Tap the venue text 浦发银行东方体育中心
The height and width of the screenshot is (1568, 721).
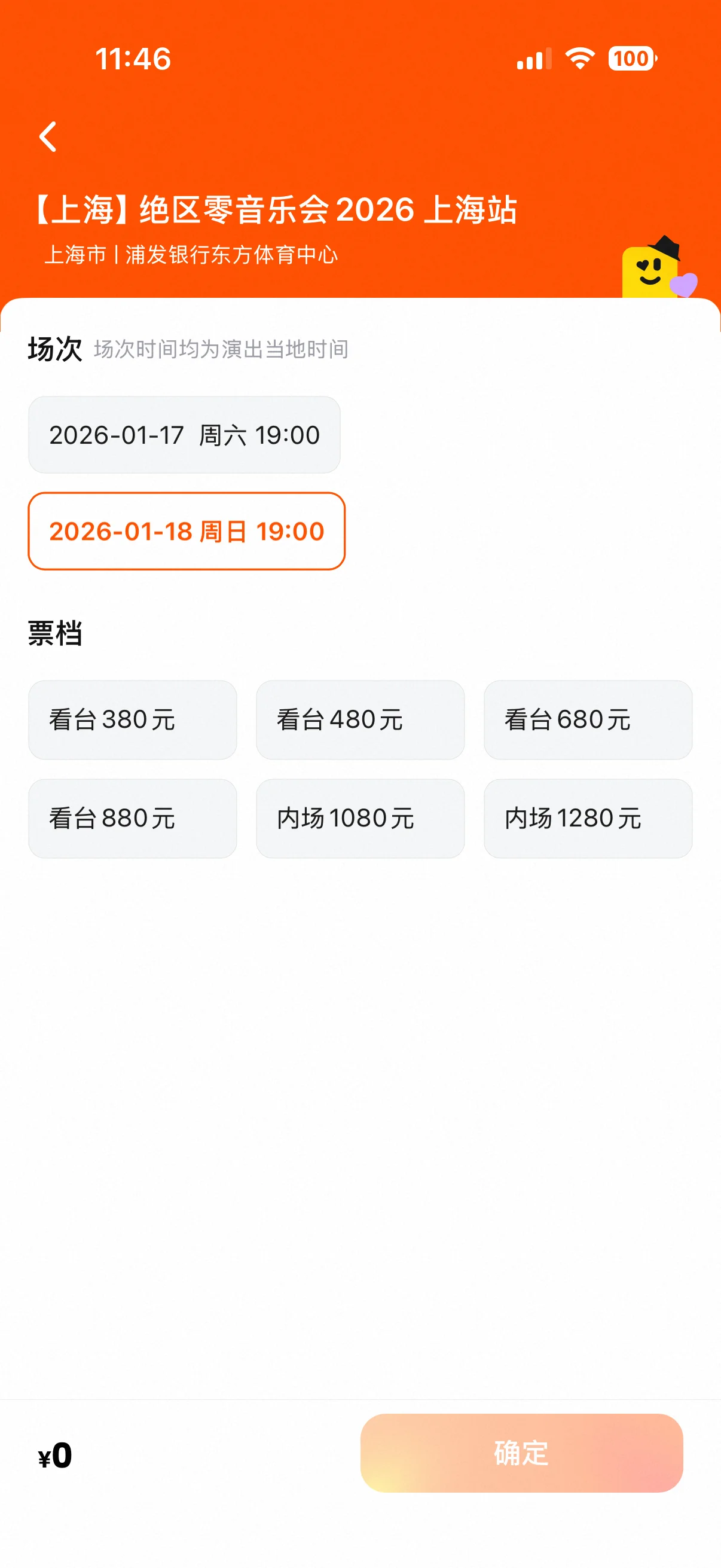click(x=231, y=254)
